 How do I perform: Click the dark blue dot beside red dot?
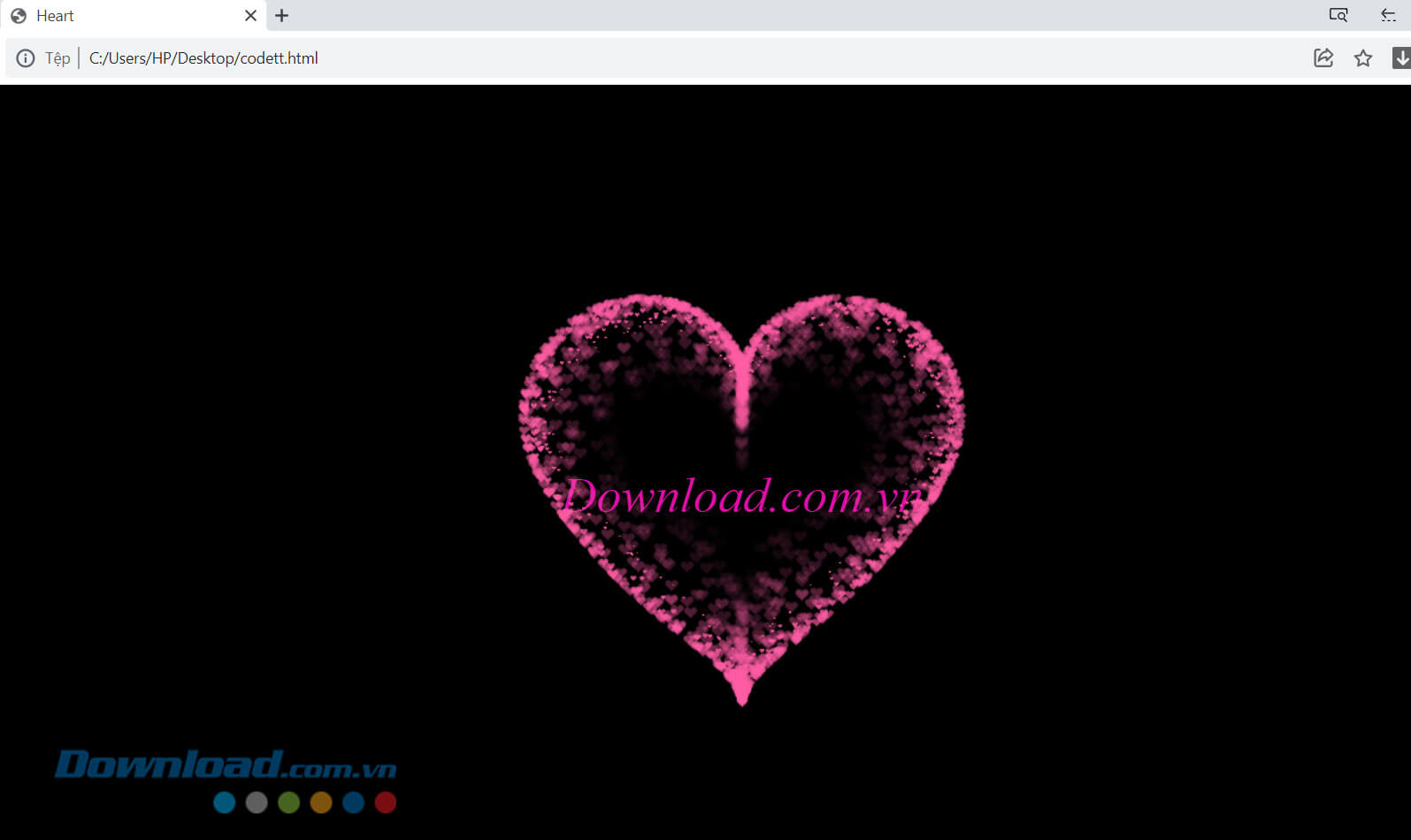[353, 802]
